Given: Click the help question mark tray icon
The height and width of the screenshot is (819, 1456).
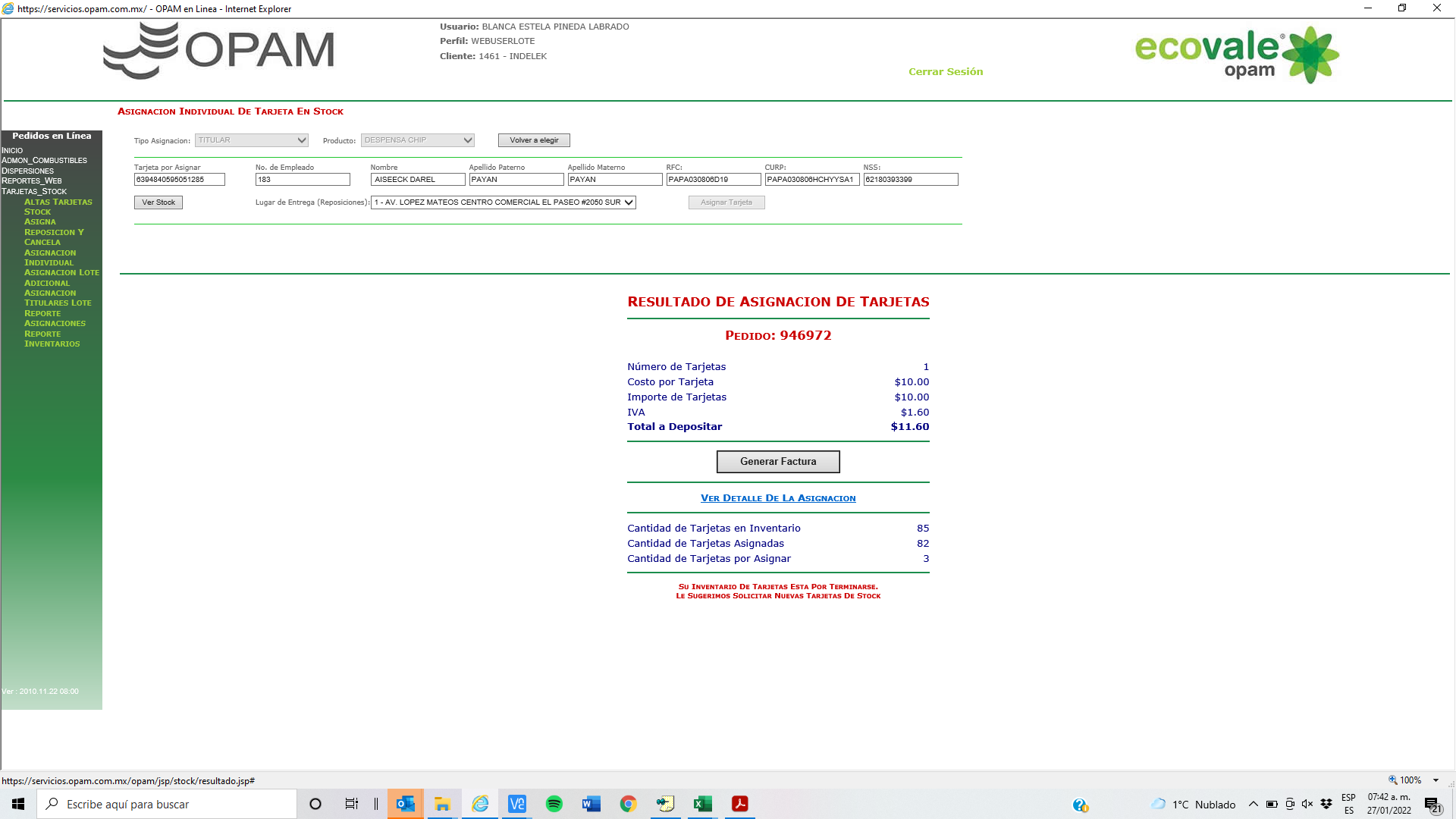Looking at the screenshot, I should tap(1080, 805).
